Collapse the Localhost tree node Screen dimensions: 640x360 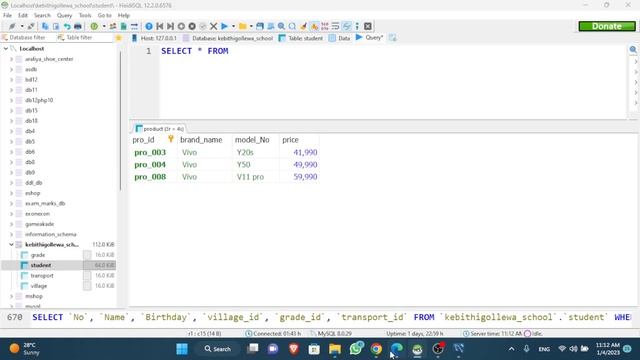[6, 49]
